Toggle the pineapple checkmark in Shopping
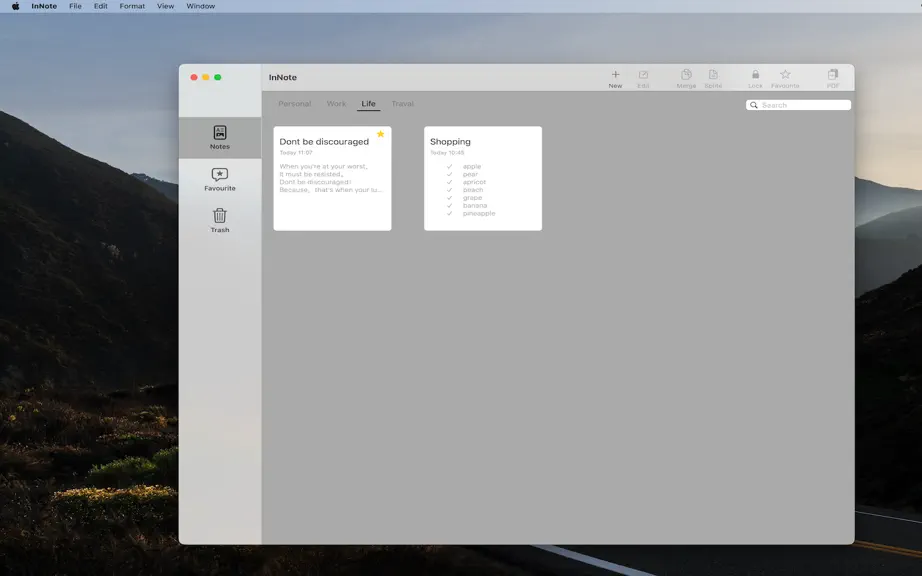Viewport: 922px width, 576px height. pyautogui.click(x=450, y=213)
